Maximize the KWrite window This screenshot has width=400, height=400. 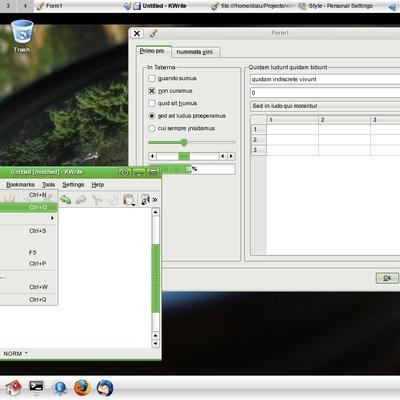pos(153,172)
